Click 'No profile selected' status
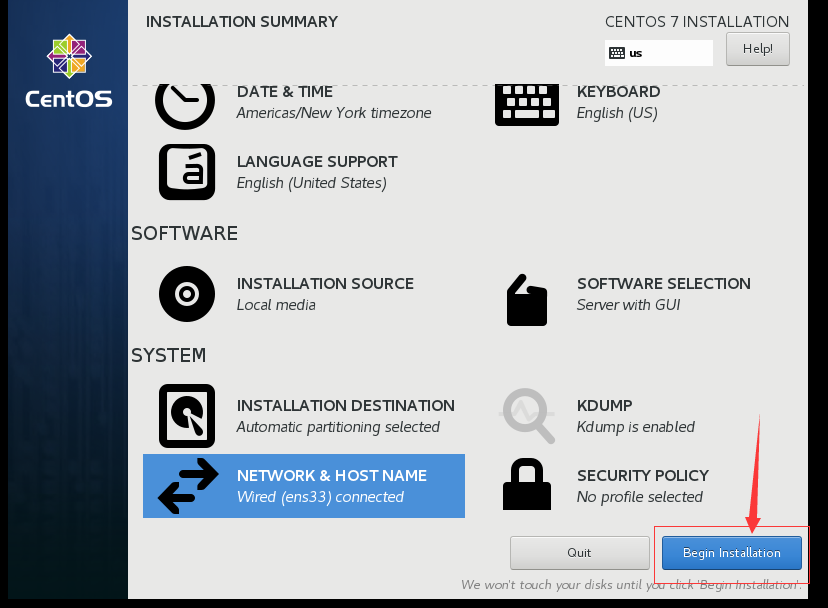The image size is (828, 608). click(x=639, y=497)
